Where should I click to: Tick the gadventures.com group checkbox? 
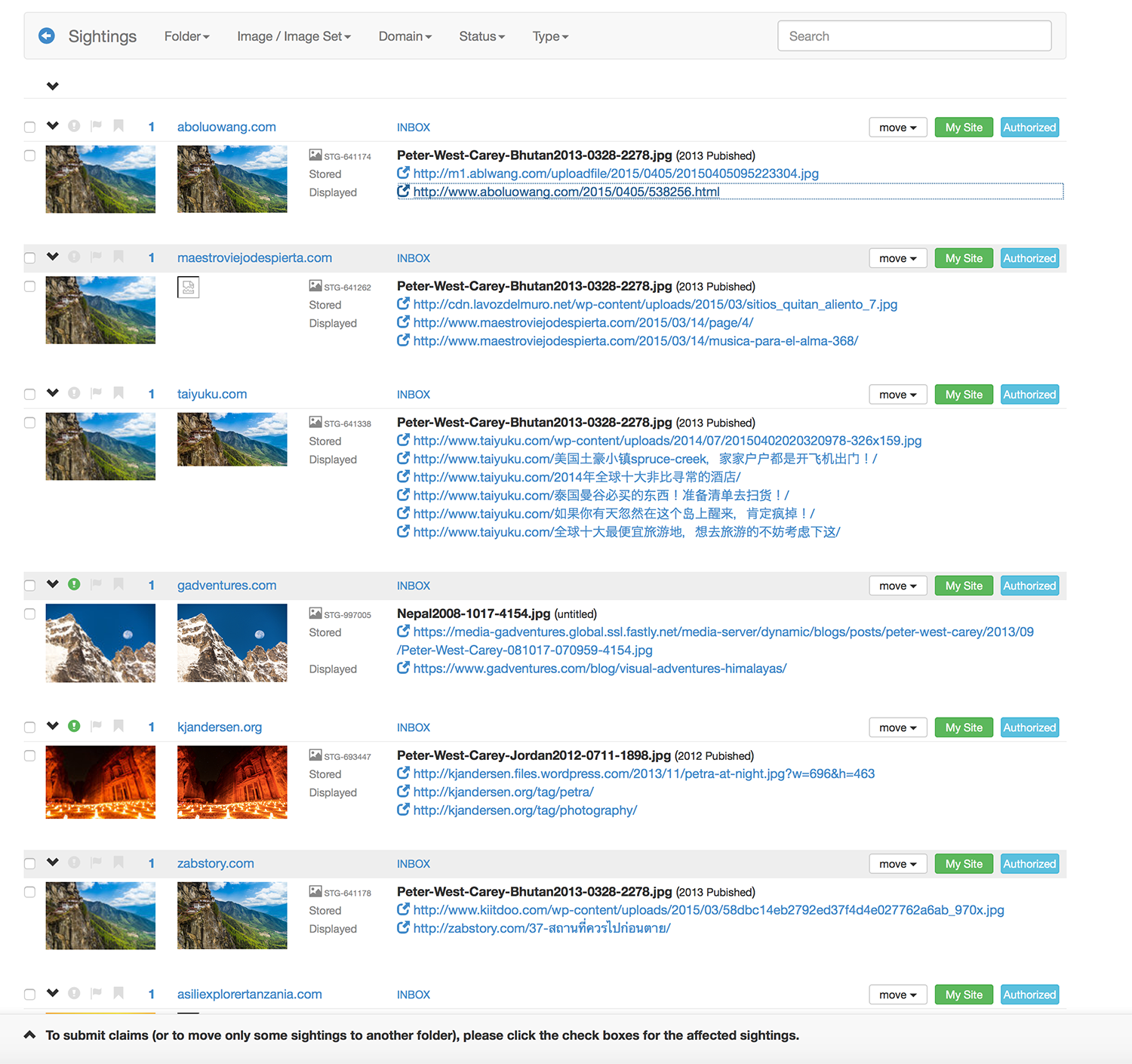[x=29, y=586]
